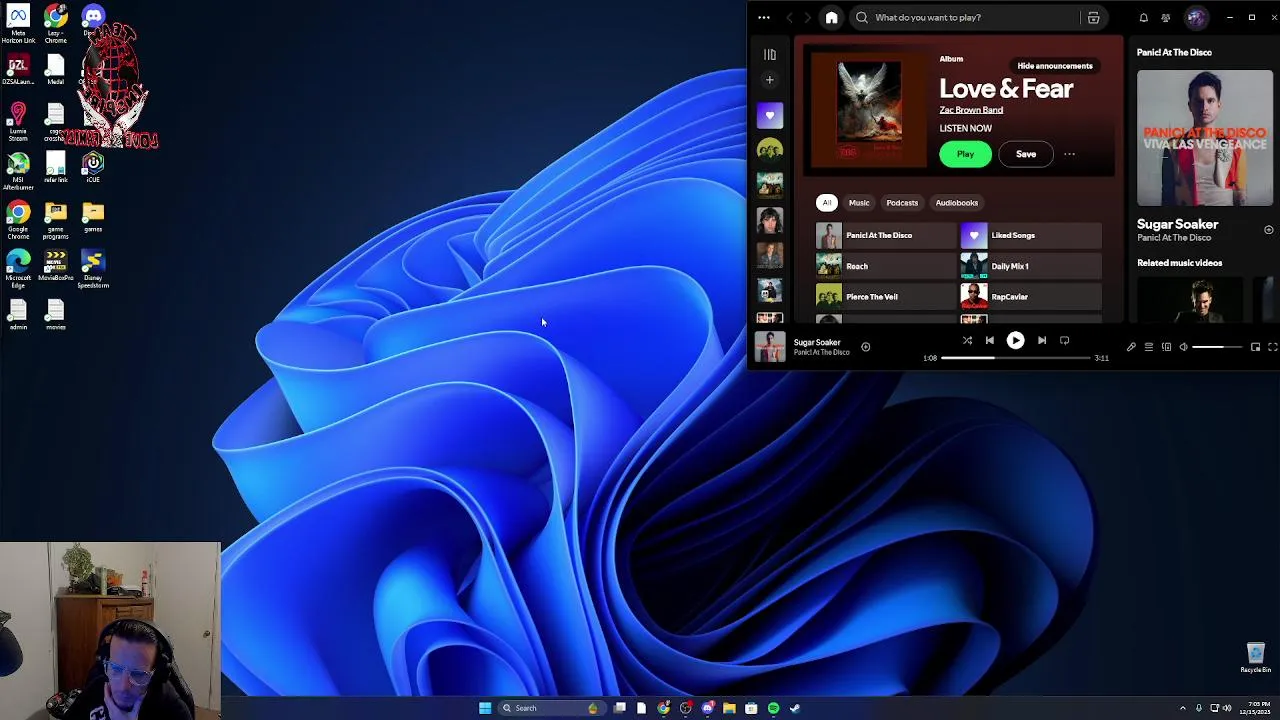The image size is (1280, 720).
Task: Expand Your Library sidebar
Action: 770,55
